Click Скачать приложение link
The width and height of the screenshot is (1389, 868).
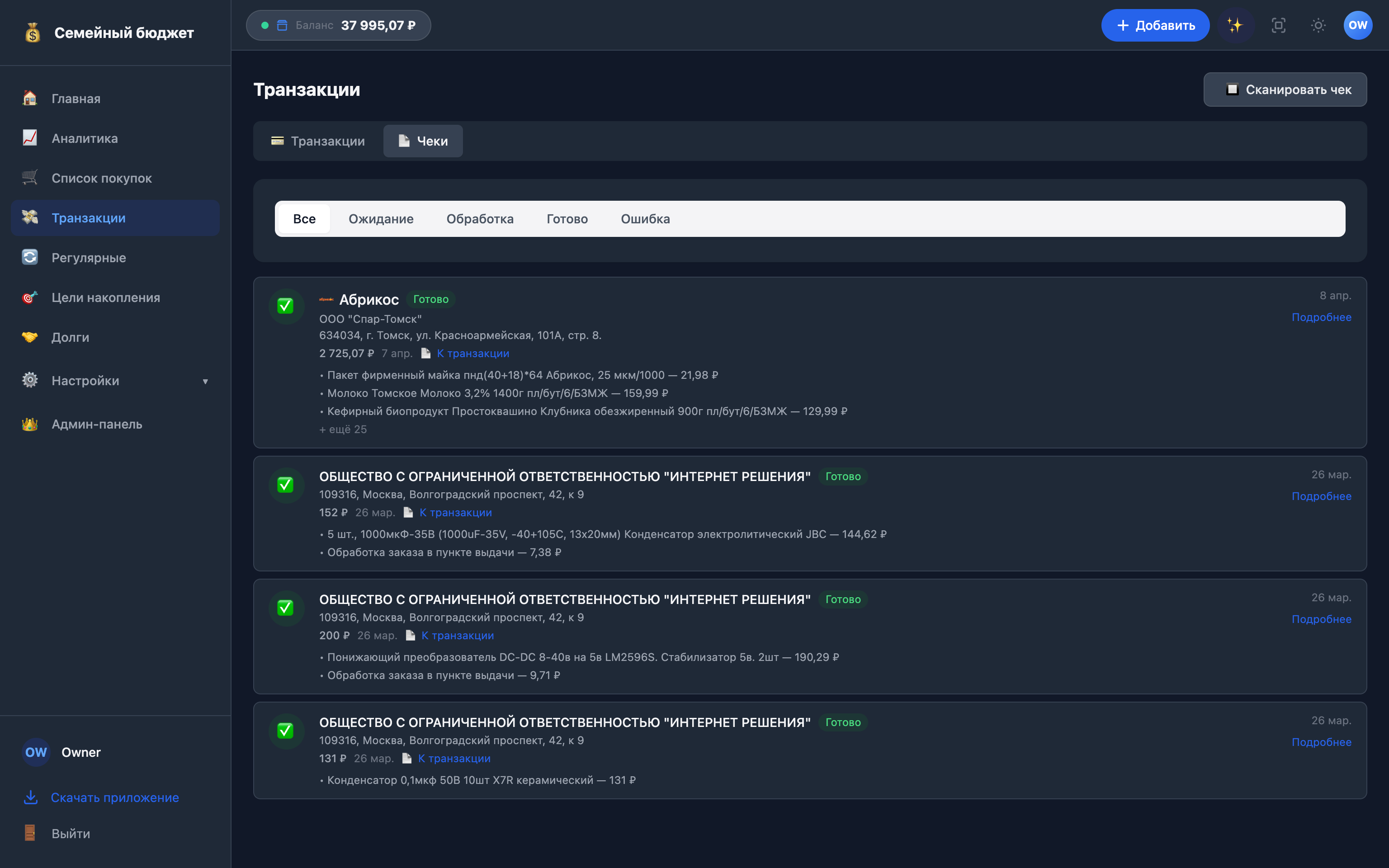115,798
